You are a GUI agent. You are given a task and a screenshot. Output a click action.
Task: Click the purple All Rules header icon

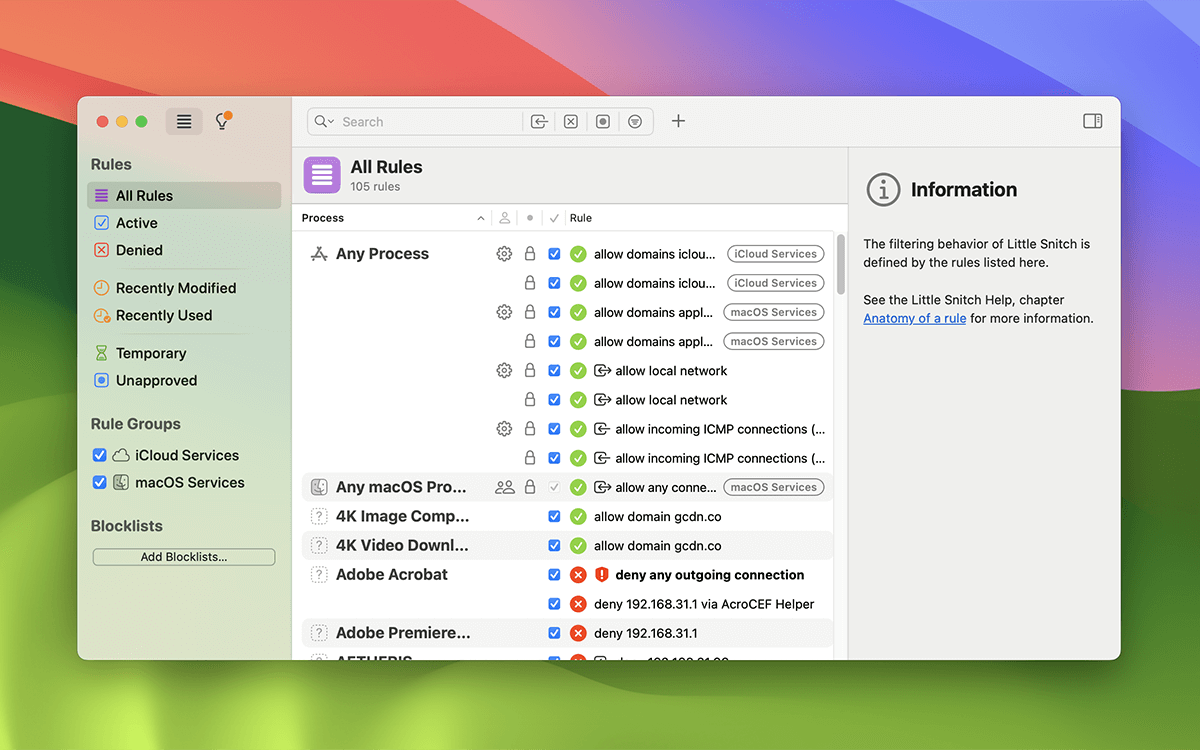tap(321, 175)
